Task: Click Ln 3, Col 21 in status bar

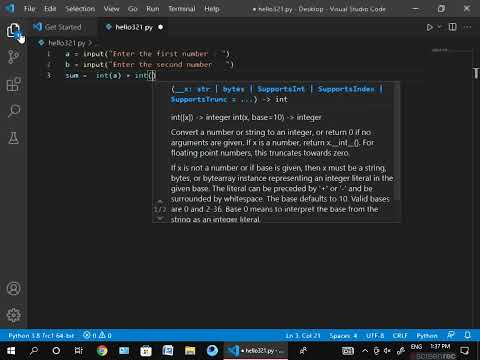Action: click(x=303, y=336)
